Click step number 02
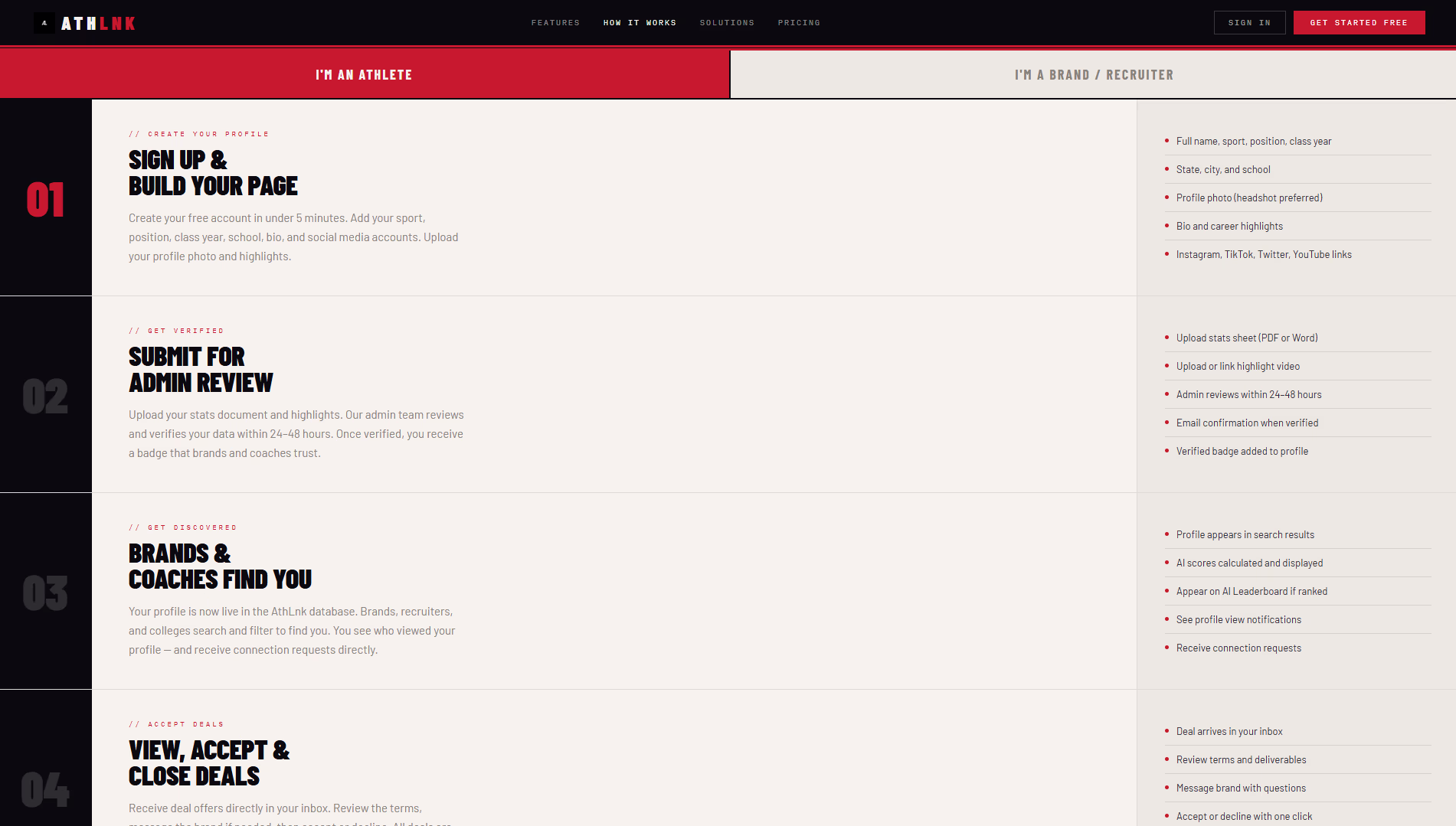This screenshot has width=1456, height=826. pyautogui.click(x=45, y=397)
